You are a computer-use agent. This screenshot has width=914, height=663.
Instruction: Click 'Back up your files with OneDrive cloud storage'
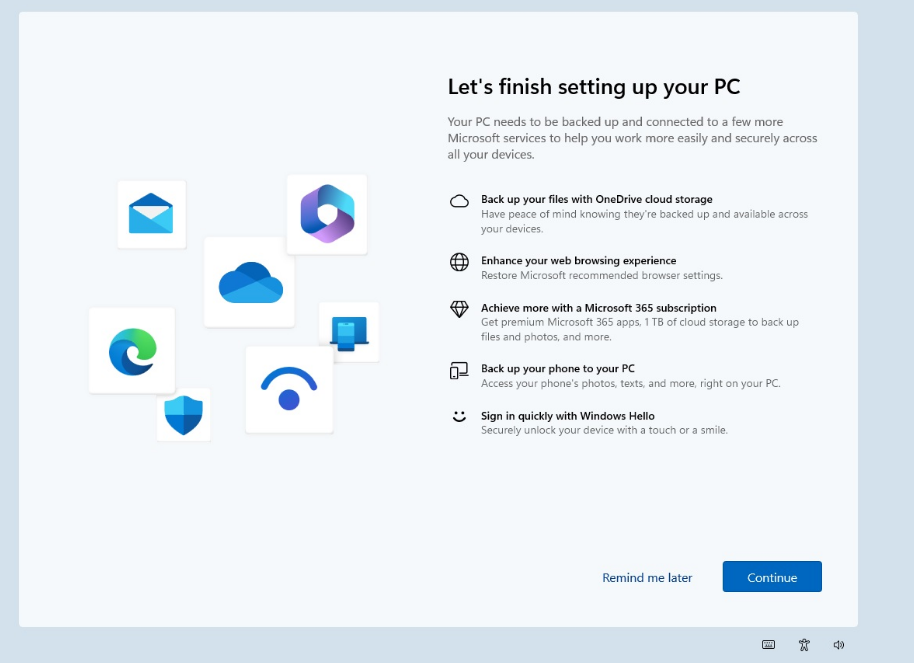[596, 199]
